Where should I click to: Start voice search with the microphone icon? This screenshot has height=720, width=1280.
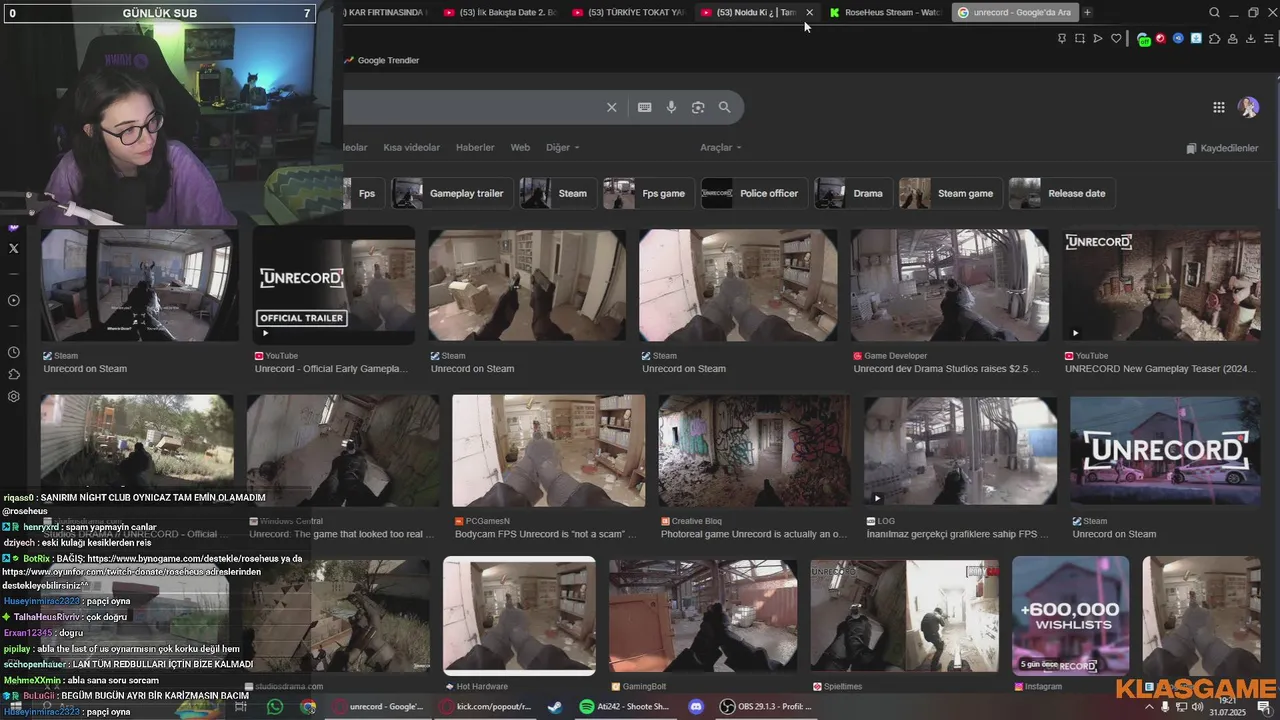point(671,107)
